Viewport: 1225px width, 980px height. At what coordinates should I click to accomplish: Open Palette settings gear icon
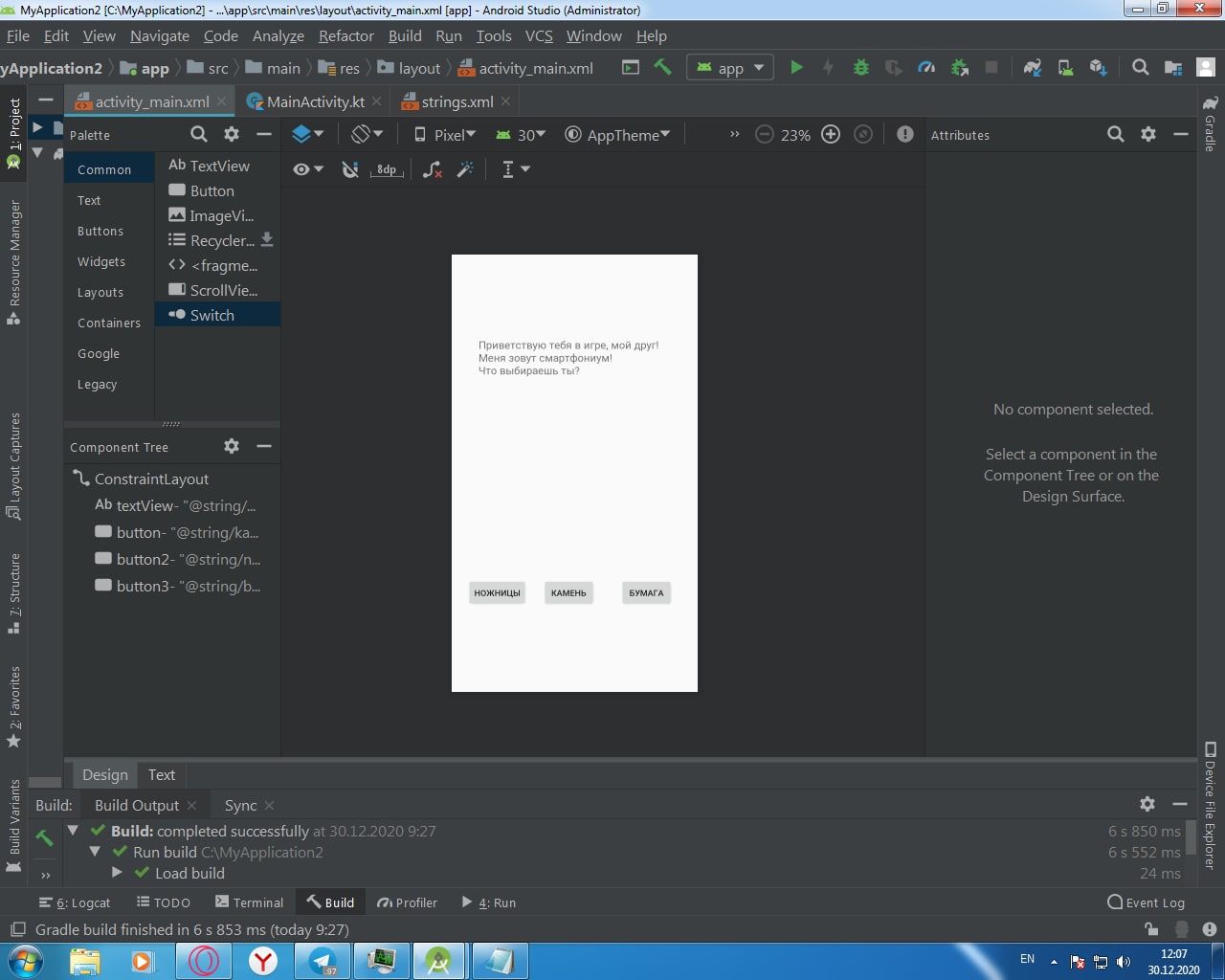pos(232,134)
